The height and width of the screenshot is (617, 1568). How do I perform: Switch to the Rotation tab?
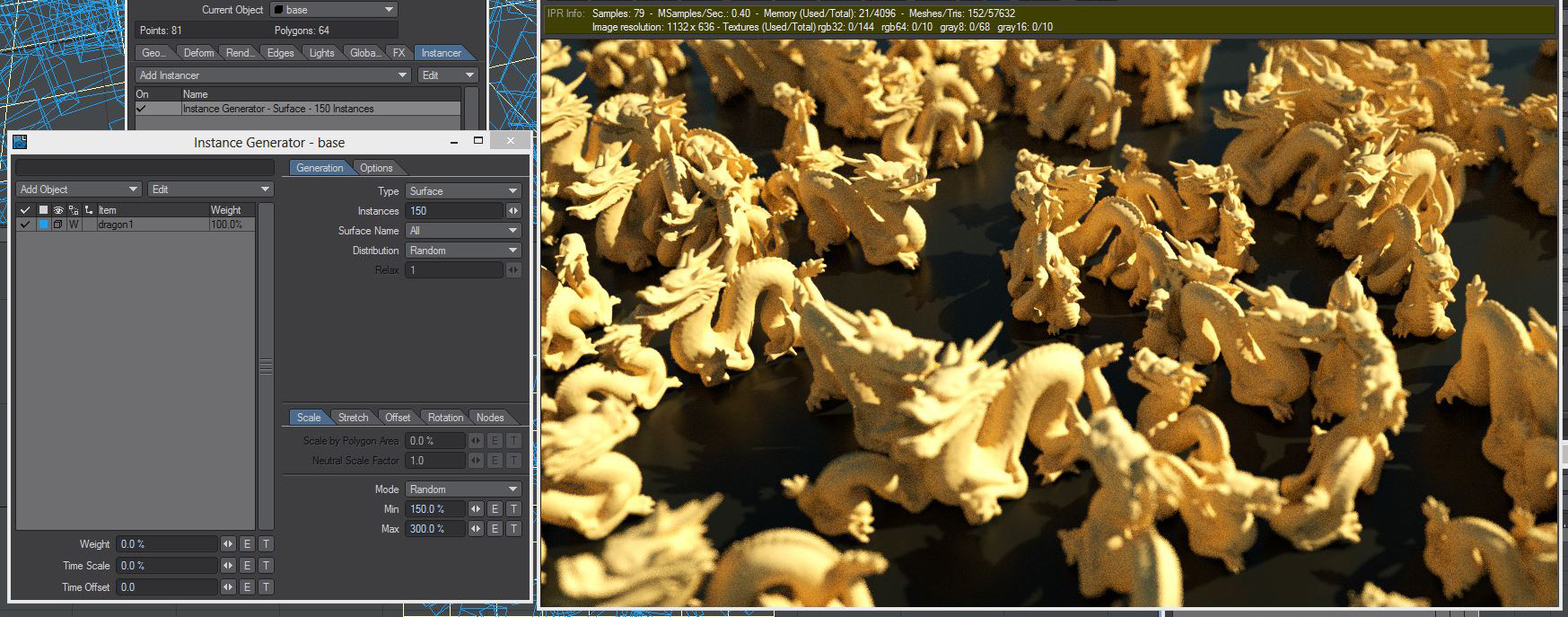pos(445,418)
